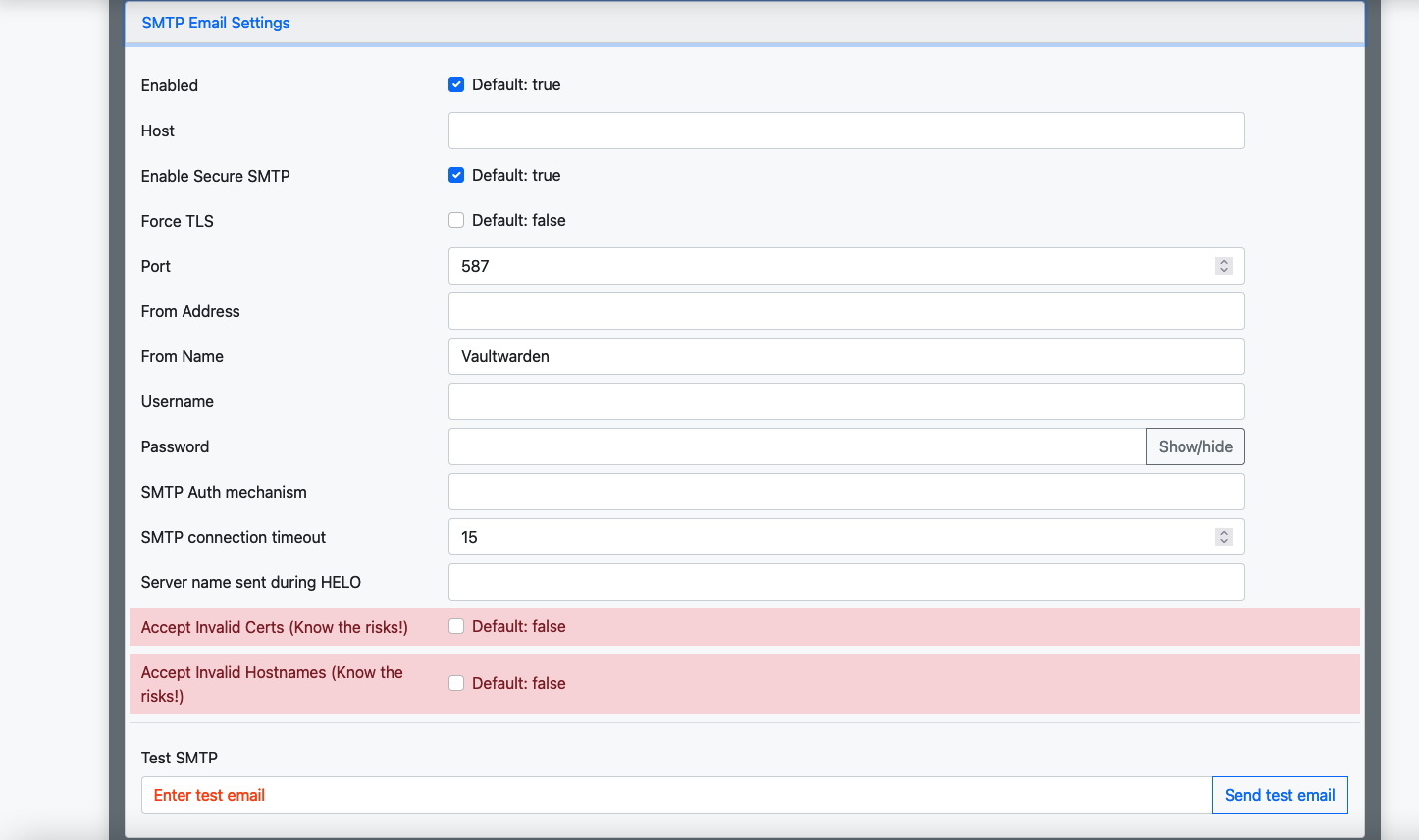Click the SMTP connection timeout field

846,537
